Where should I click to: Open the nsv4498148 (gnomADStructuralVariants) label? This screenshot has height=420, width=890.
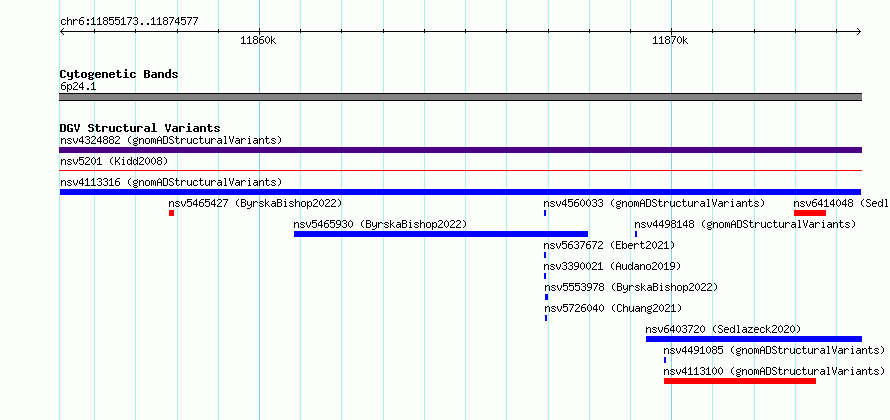pyautogui.click(x=745, y=224)
